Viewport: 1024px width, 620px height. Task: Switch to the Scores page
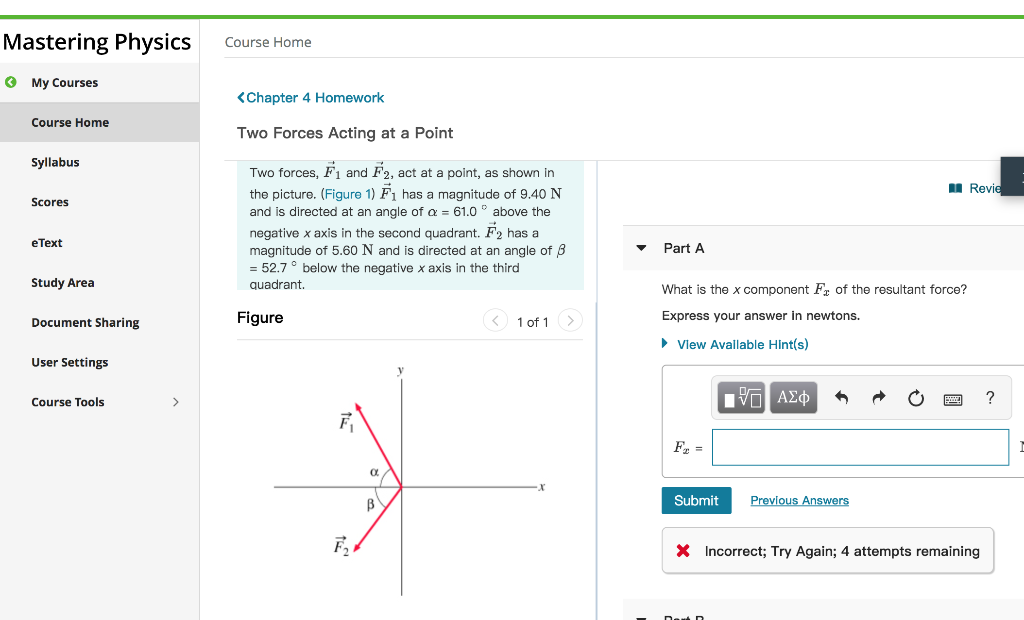pos(50,202)
